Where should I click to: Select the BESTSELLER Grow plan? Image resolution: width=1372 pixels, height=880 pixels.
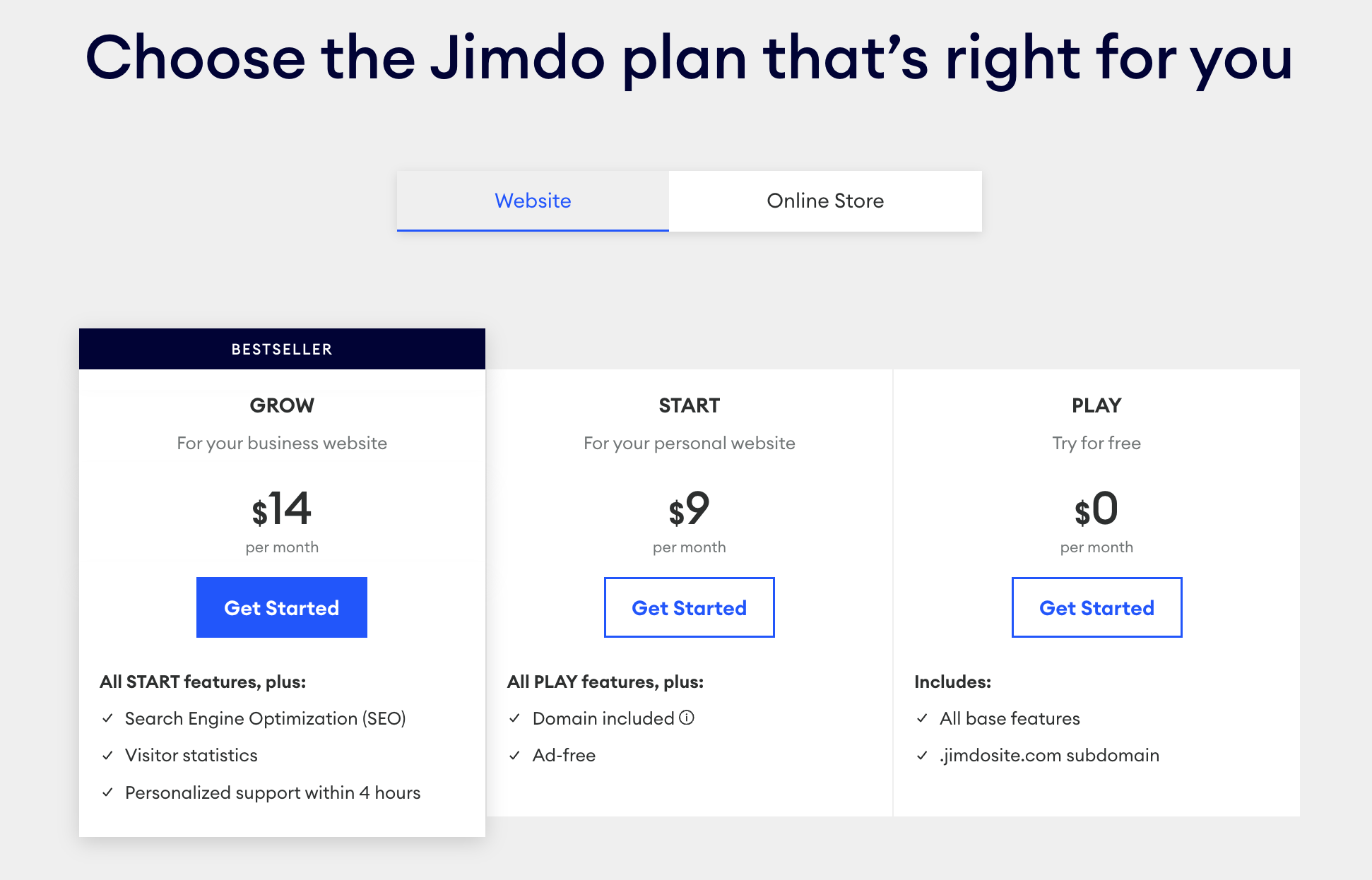click(282, 607)
